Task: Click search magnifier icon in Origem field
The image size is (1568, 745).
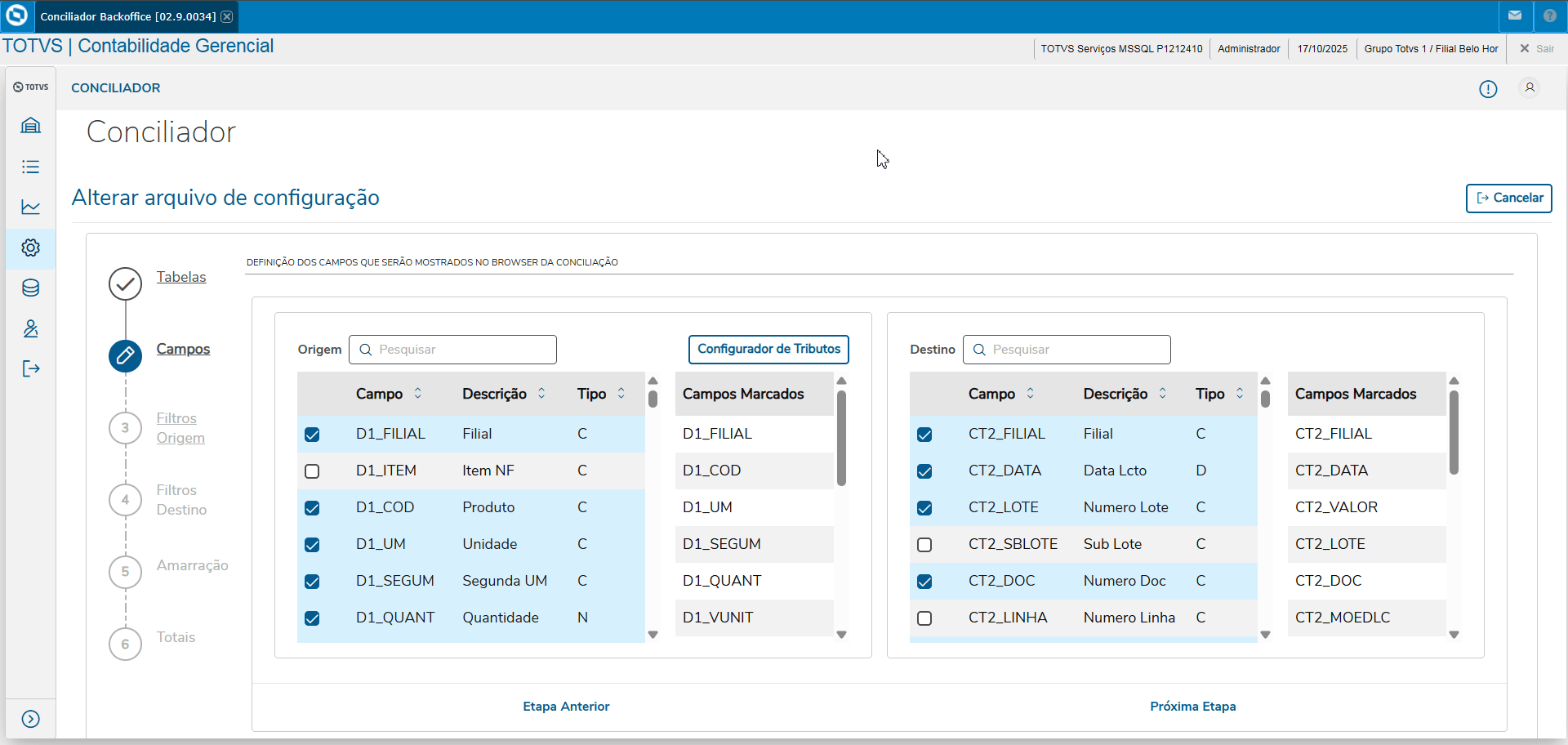Action: [x=366, y=350]
